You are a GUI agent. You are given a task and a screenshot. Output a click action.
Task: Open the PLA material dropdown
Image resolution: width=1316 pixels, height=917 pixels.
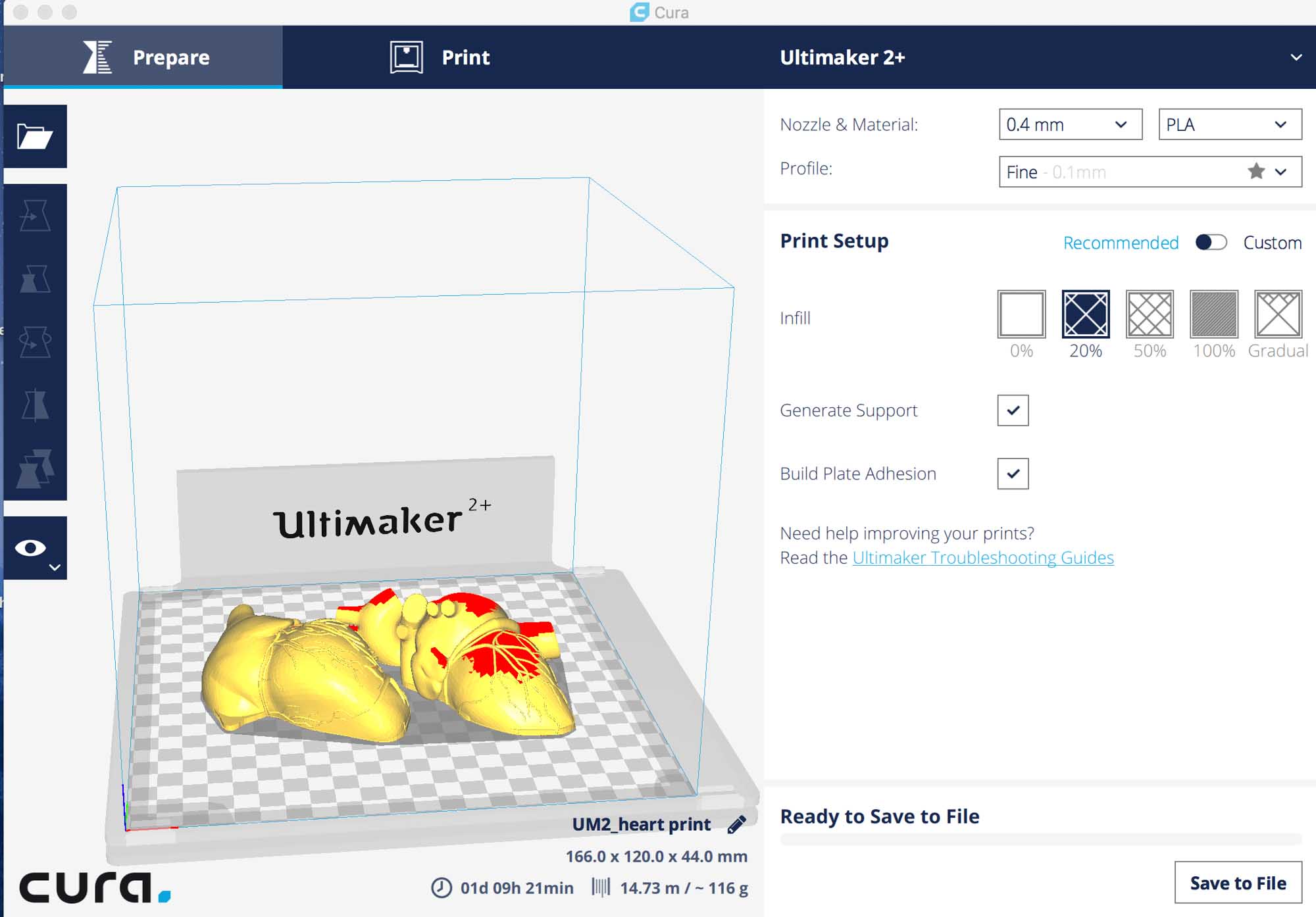click(x=1230, y=124)
